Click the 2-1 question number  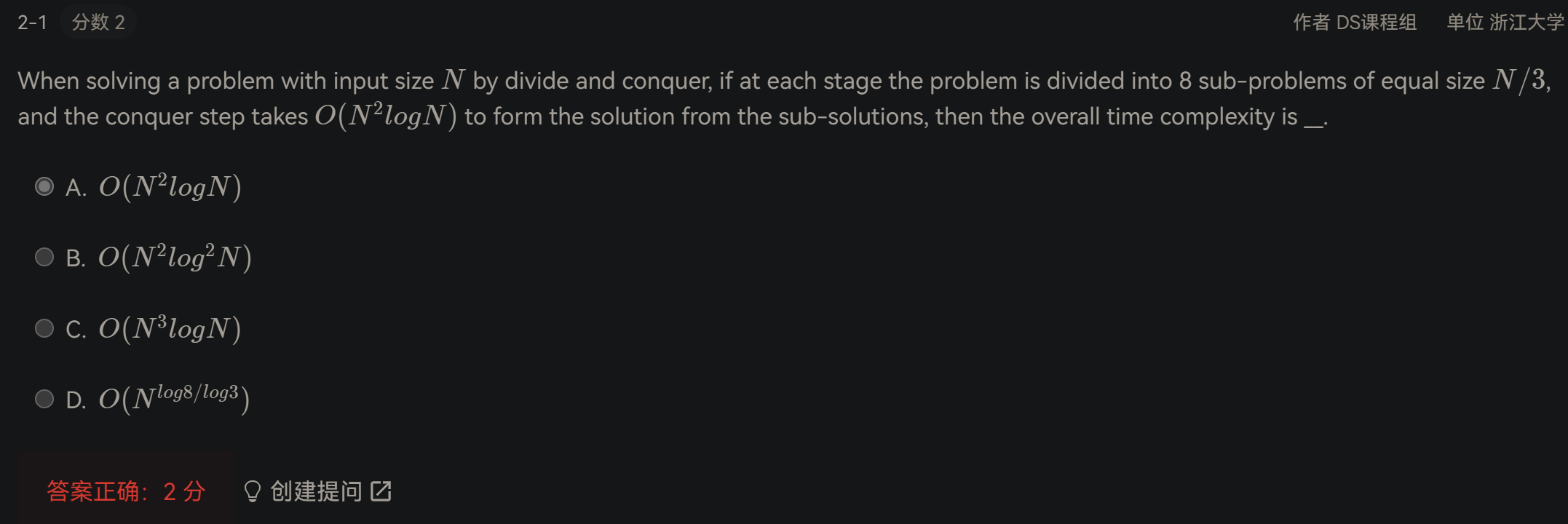[x=32, y=23]
